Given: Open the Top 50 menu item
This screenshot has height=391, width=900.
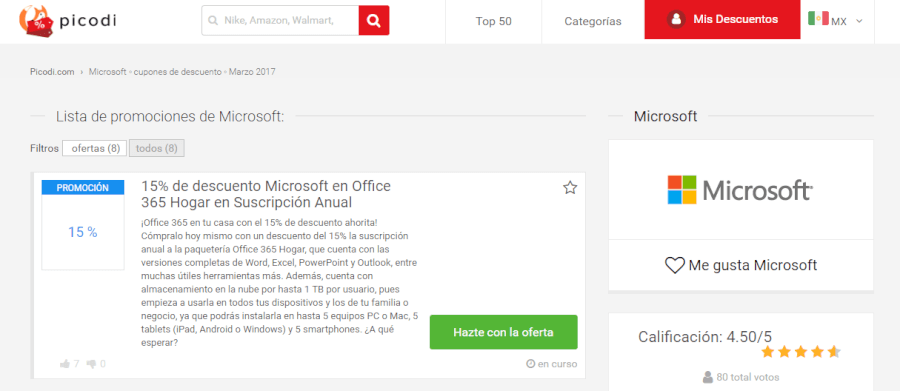Looking at the screenshot, I should pyautogui.click(x=494, y=21).
